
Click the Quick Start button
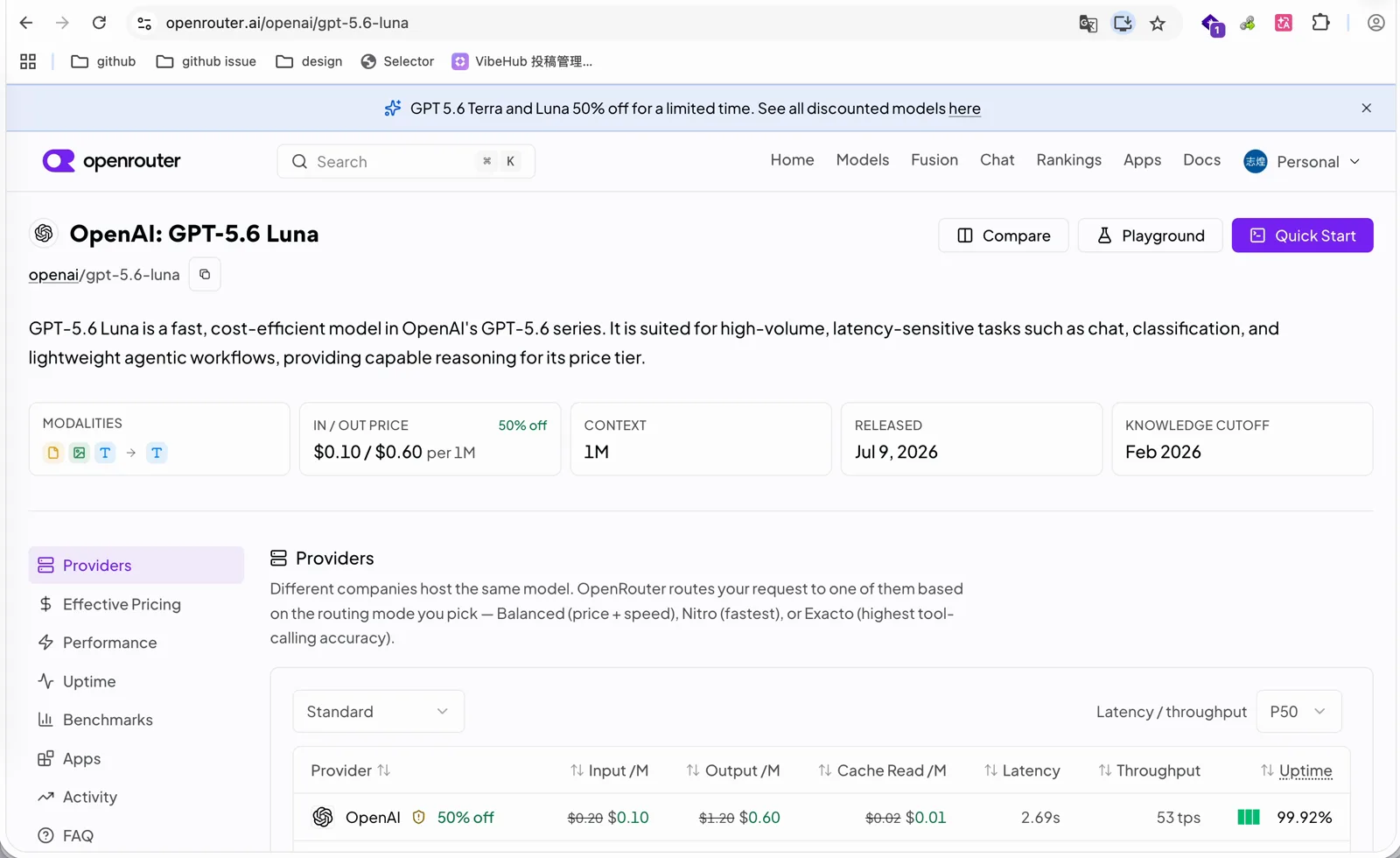[1302, 236]
